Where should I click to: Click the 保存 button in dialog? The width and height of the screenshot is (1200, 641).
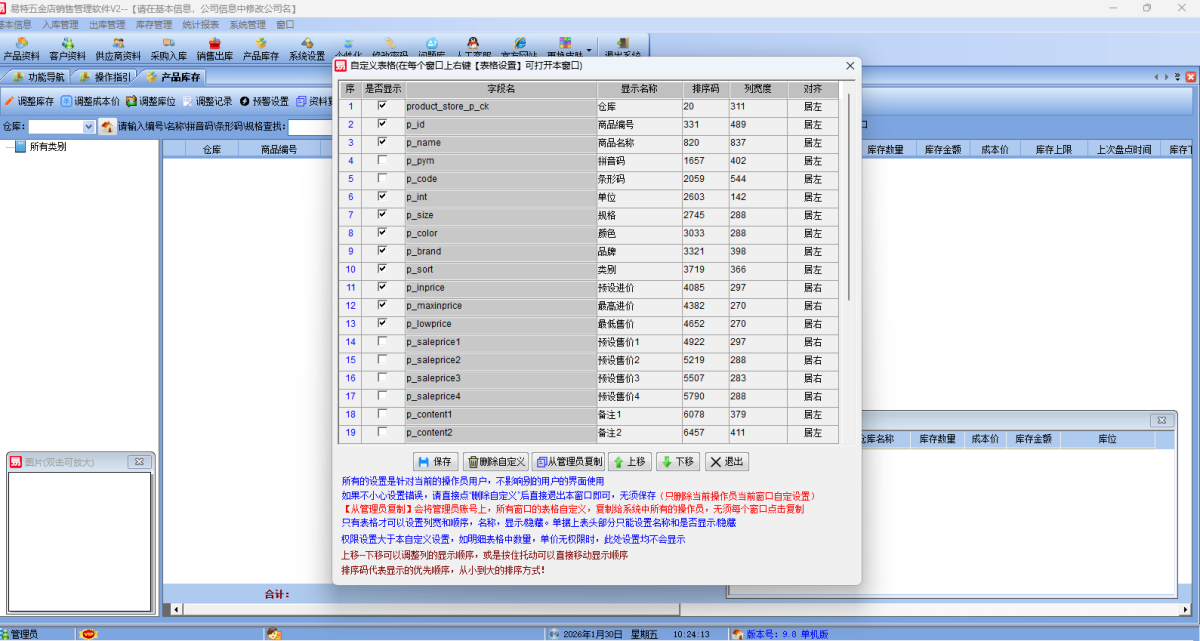click(x=435, y=462)
